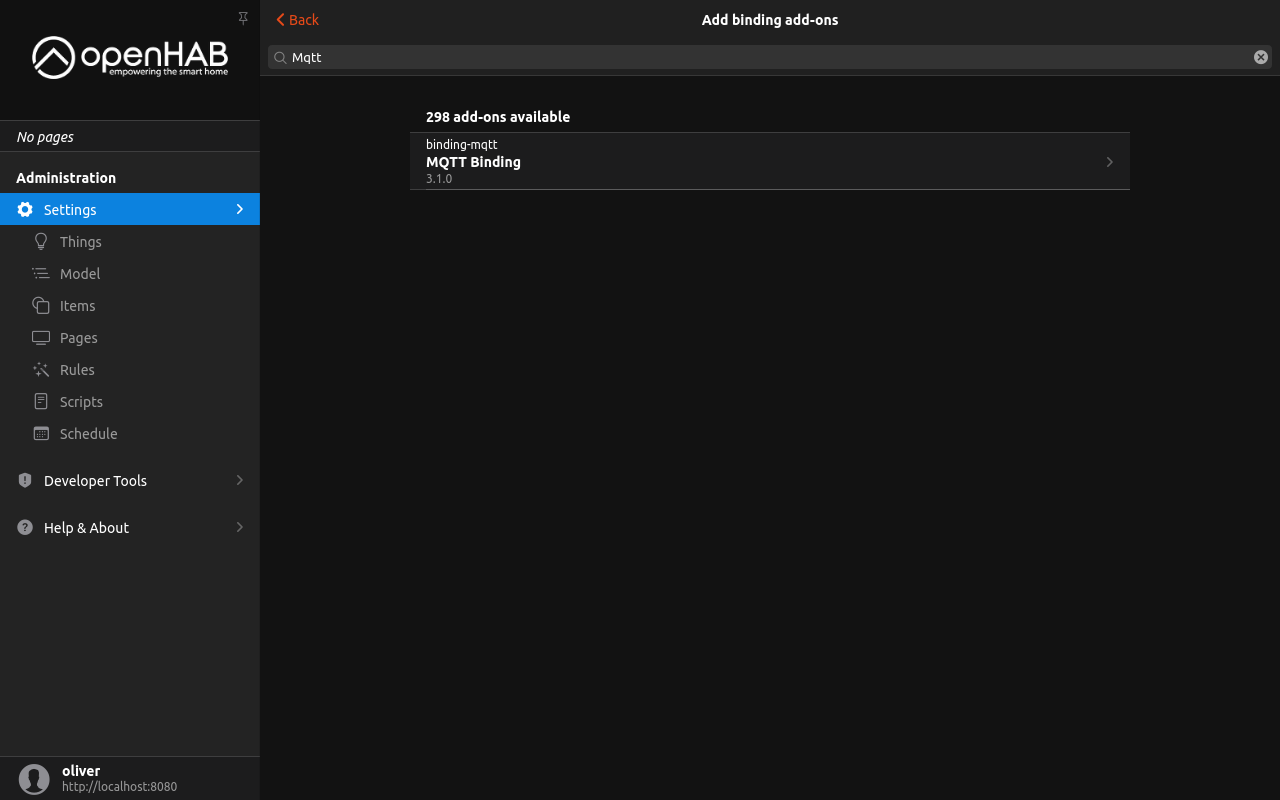
Task: Click the Rules magic wand icon
Action: tap(41, 370)
